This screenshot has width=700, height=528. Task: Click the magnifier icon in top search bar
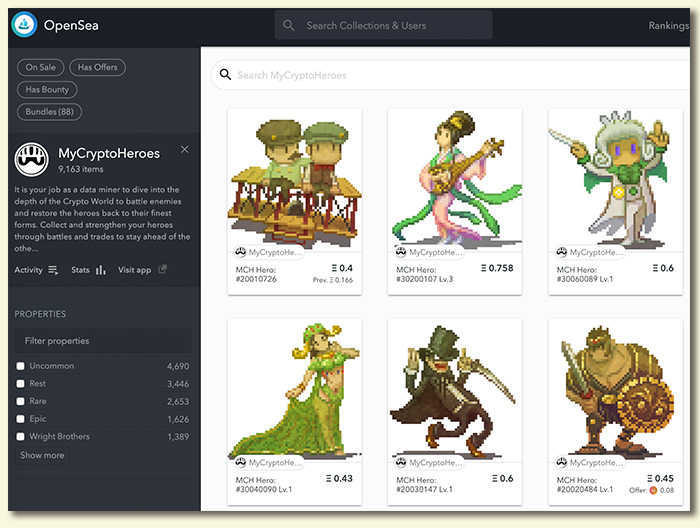point(288,25)
